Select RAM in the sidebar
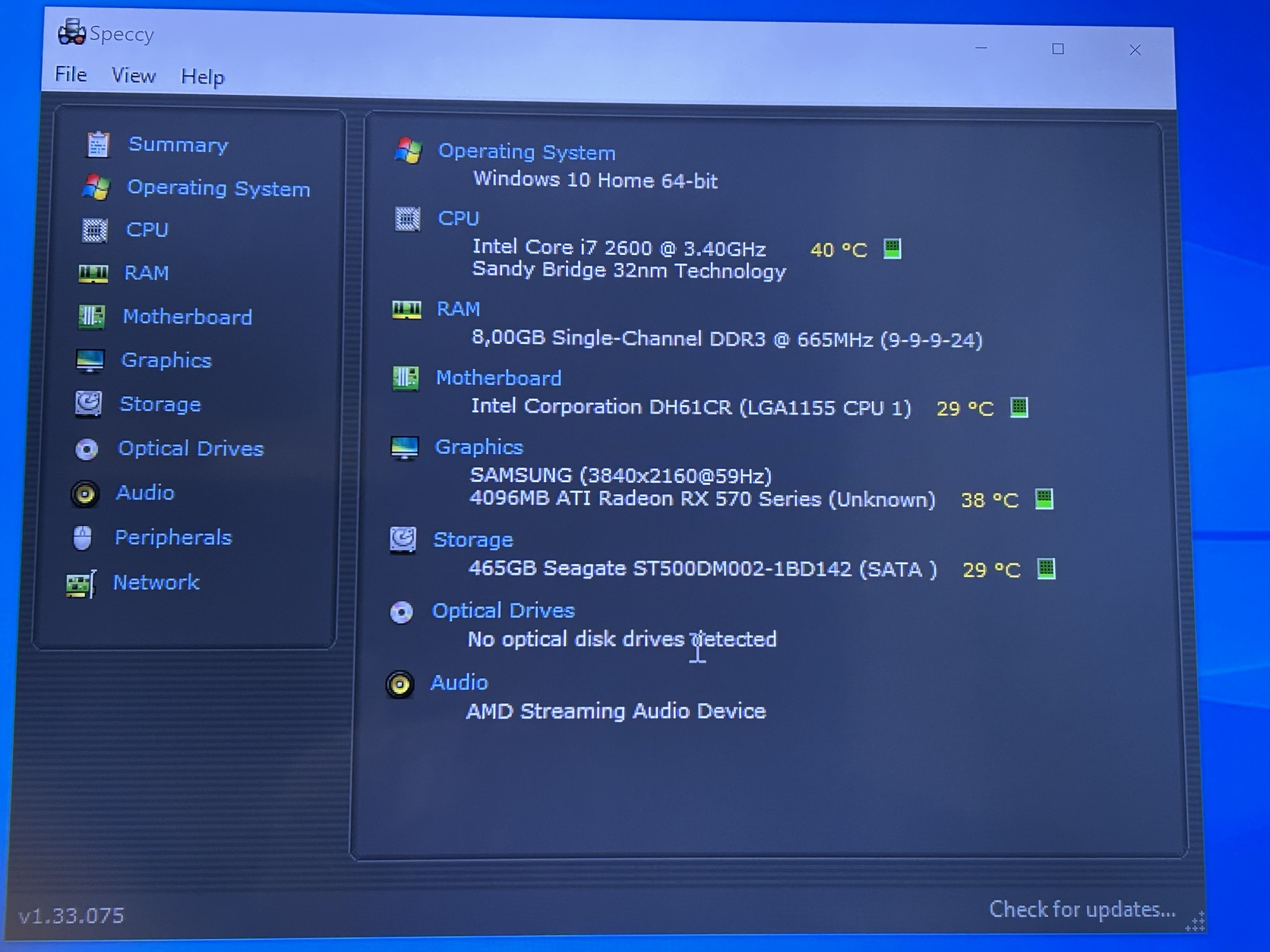 147,273
